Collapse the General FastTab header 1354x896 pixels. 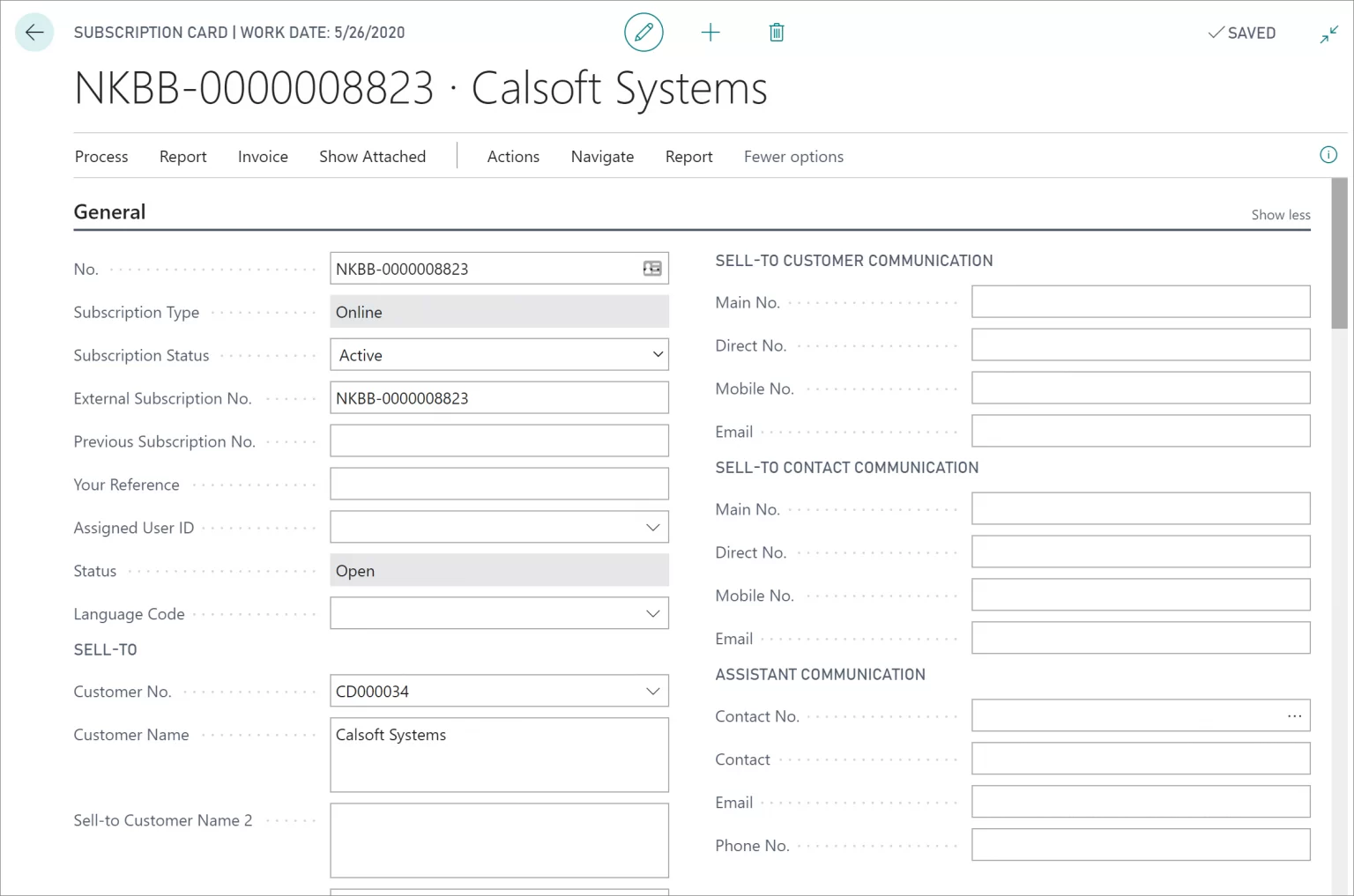[x=109, y=211]
